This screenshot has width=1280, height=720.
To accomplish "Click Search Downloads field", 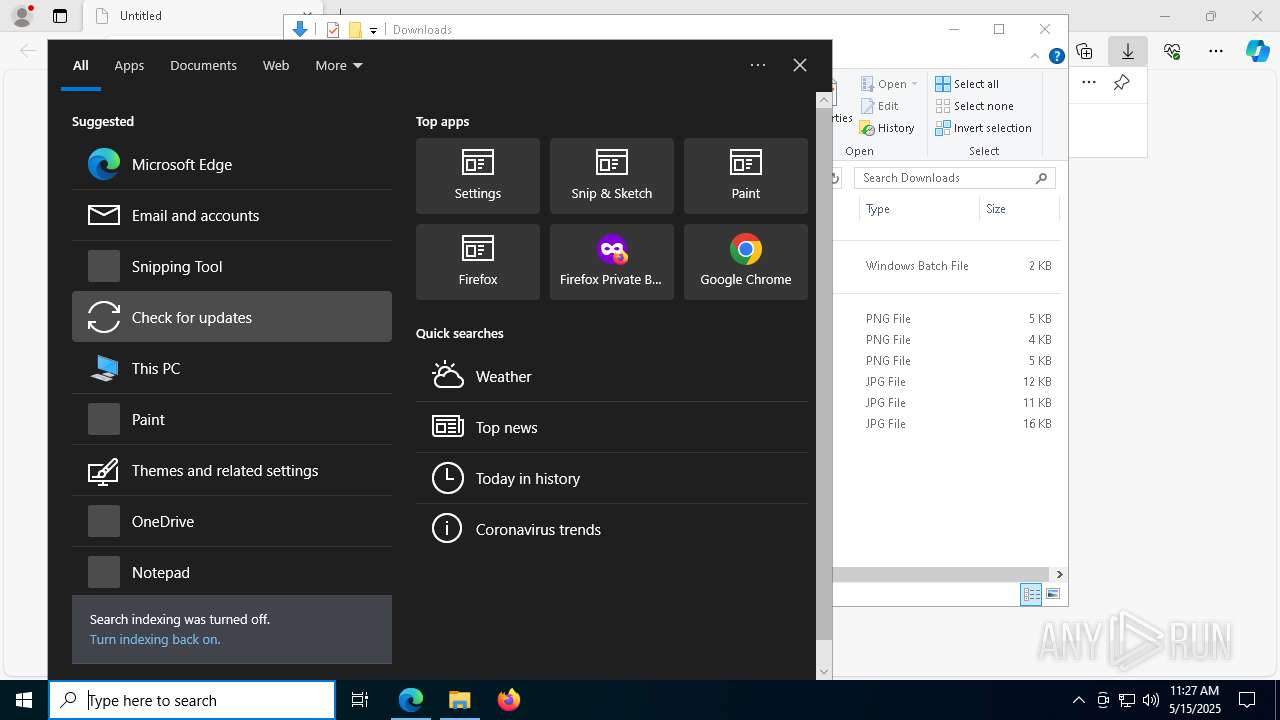I will coord(955,178).
